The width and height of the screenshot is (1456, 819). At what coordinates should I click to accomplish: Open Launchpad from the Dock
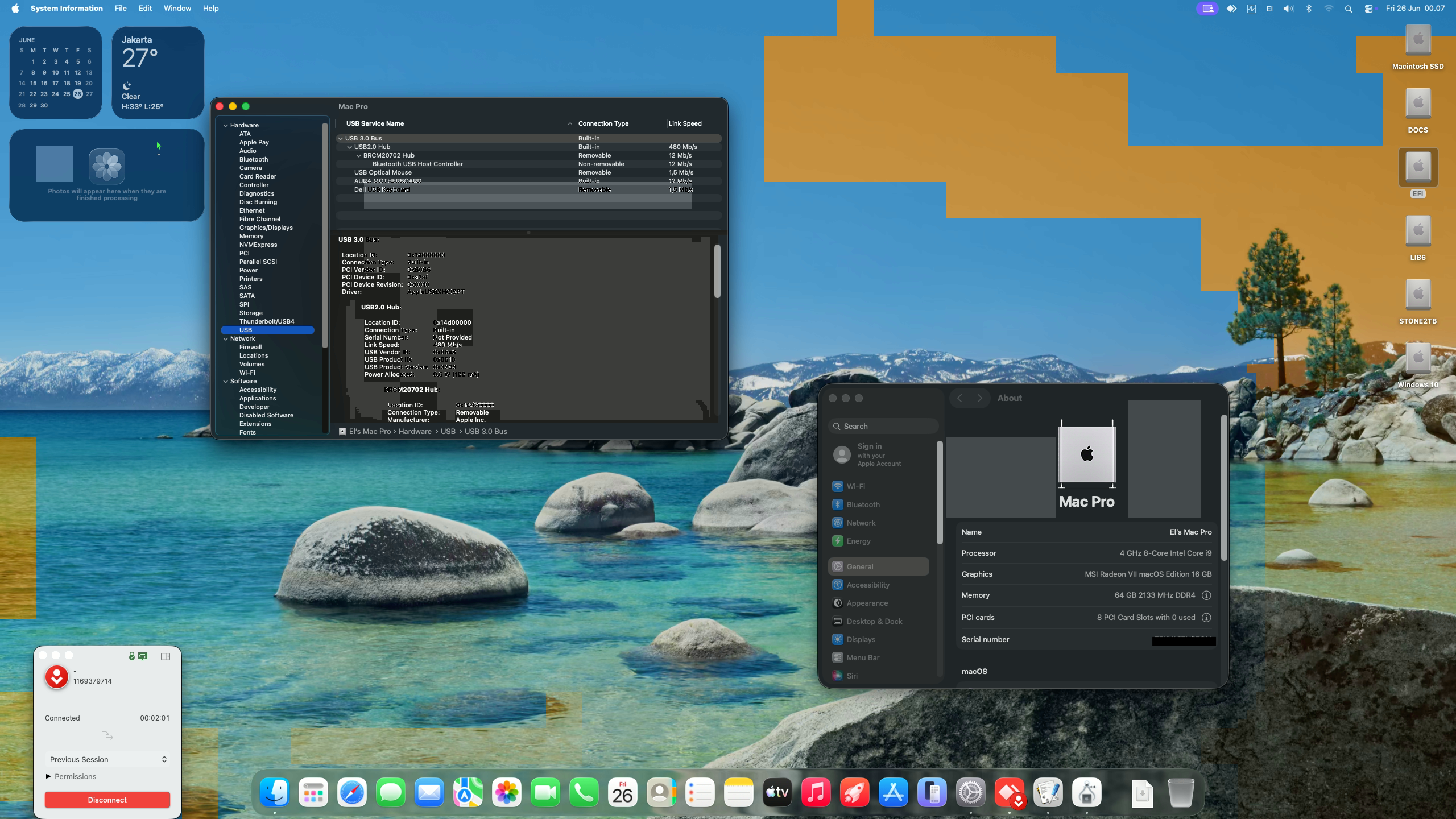point(313,792)
